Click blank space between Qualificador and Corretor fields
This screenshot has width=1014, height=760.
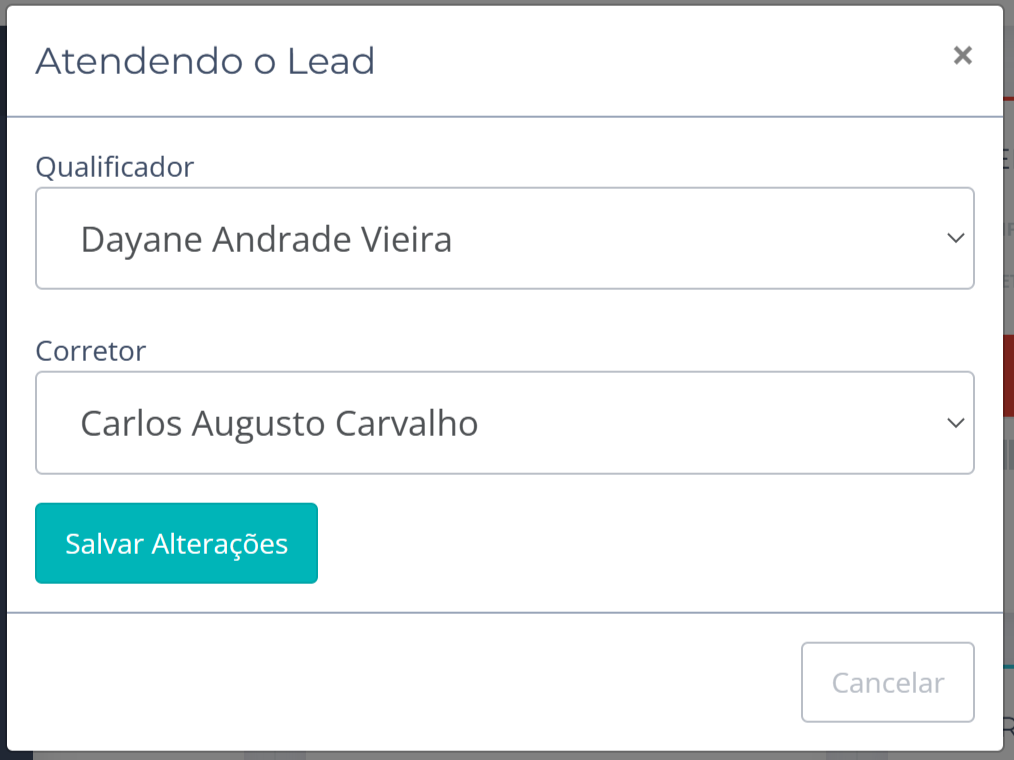tap(500, 320)
